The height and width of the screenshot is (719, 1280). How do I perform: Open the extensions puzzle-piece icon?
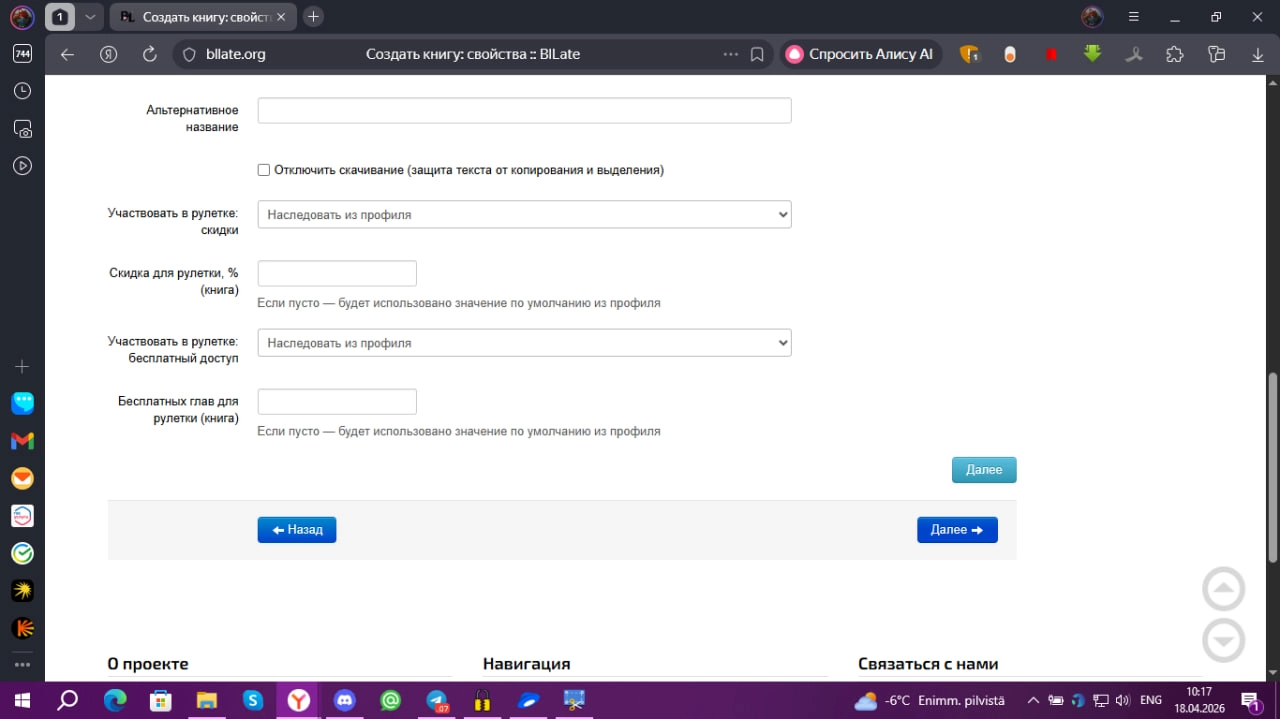coord(1175,55)
